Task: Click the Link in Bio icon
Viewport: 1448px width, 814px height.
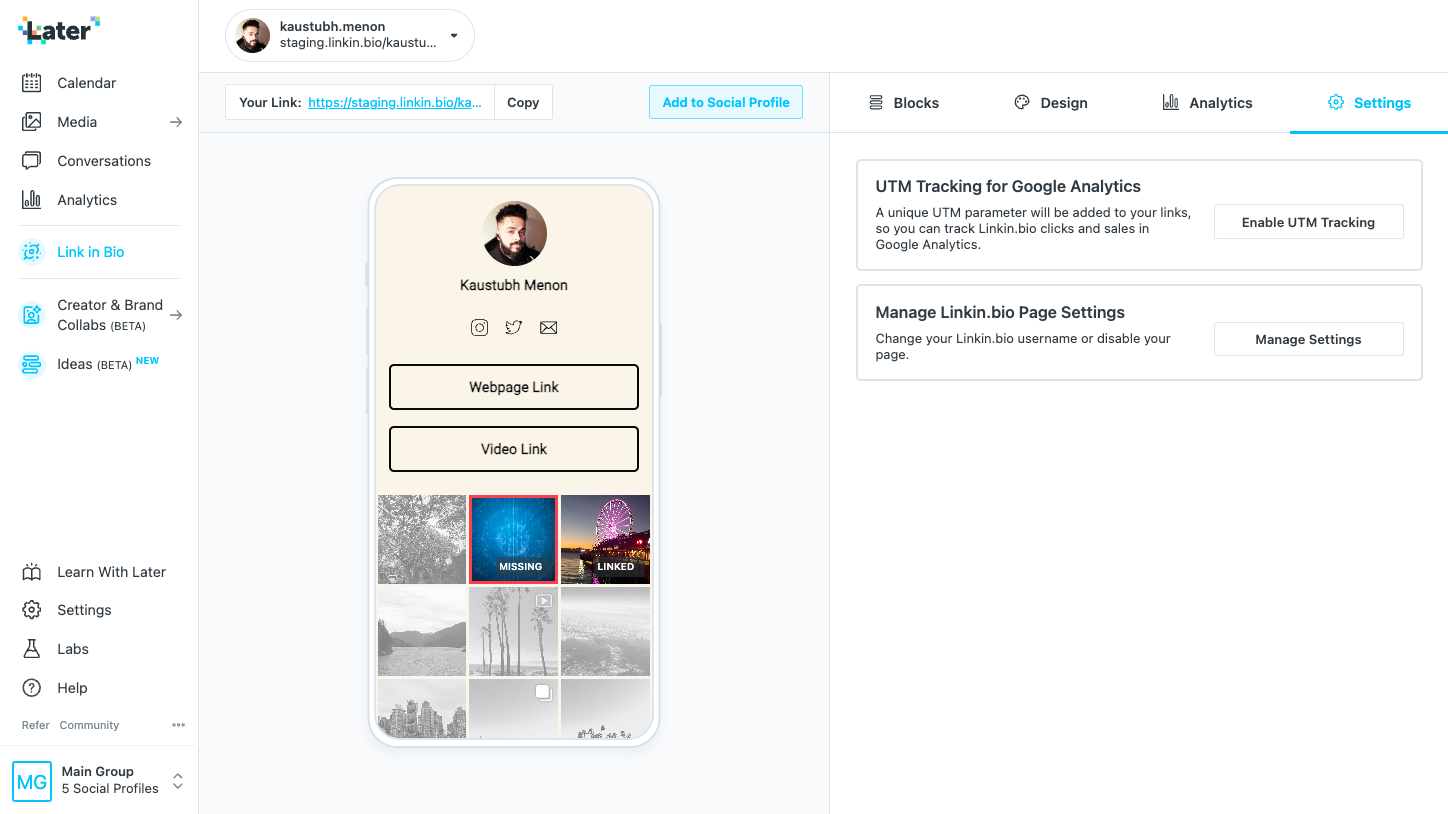Action: click(32, 252)
